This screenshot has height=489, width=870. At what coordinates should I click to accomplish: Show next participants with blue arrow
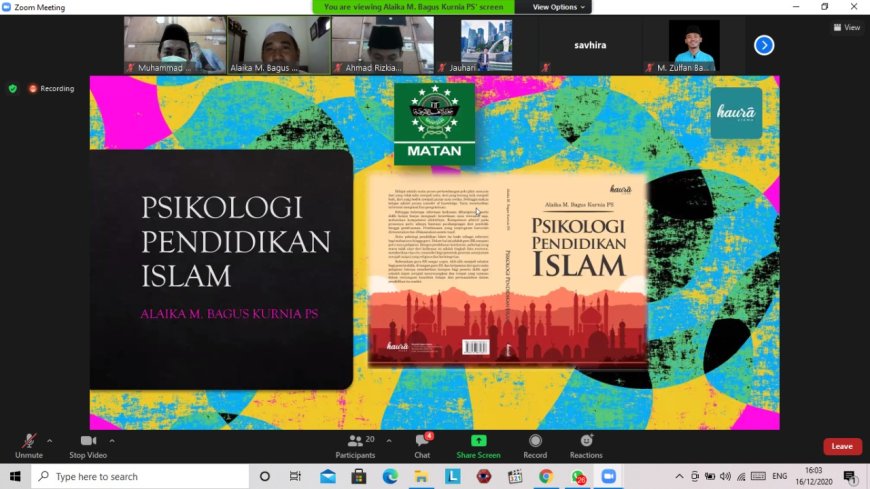point(764,45)
